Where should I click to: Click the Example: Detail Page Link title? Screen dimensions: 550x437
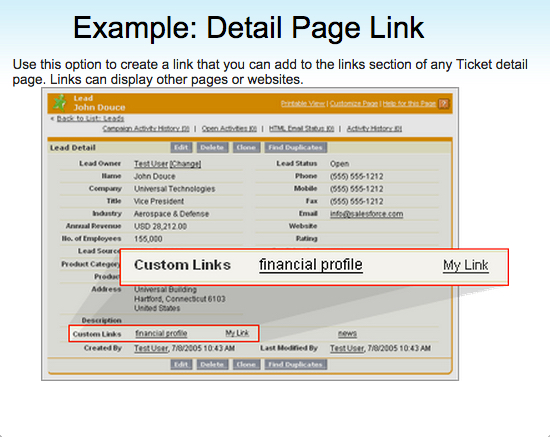[248, 27]
